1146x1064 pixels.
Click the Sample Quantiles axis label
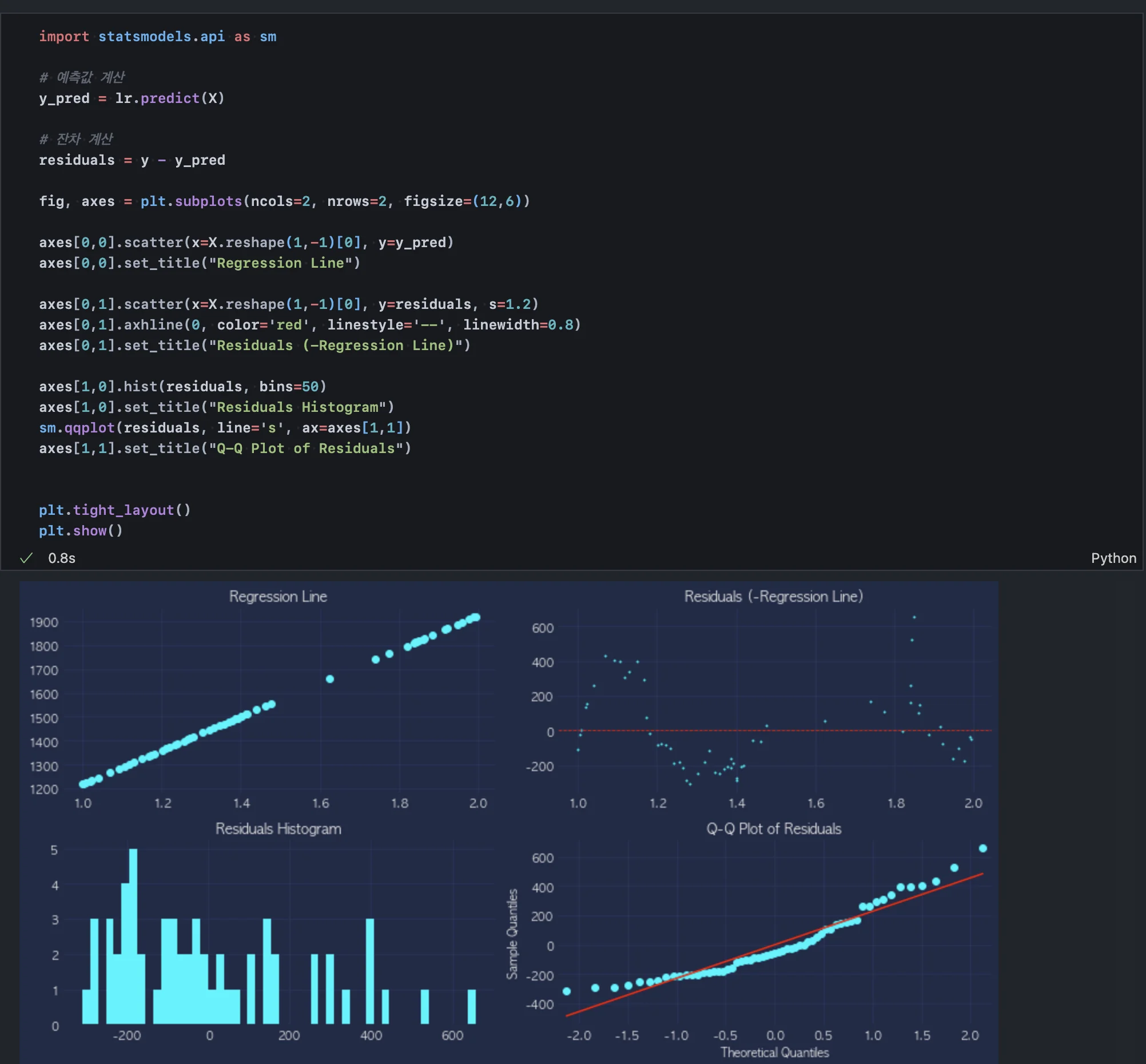[x=512, y=934]
